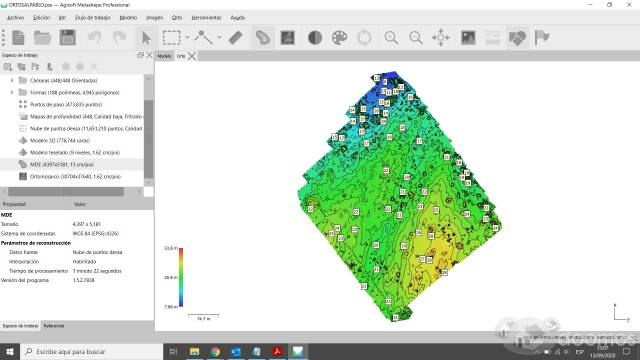Switch to the Referencia panel tab
Screen dimensions: 640x360
click(x=54, y=326)
